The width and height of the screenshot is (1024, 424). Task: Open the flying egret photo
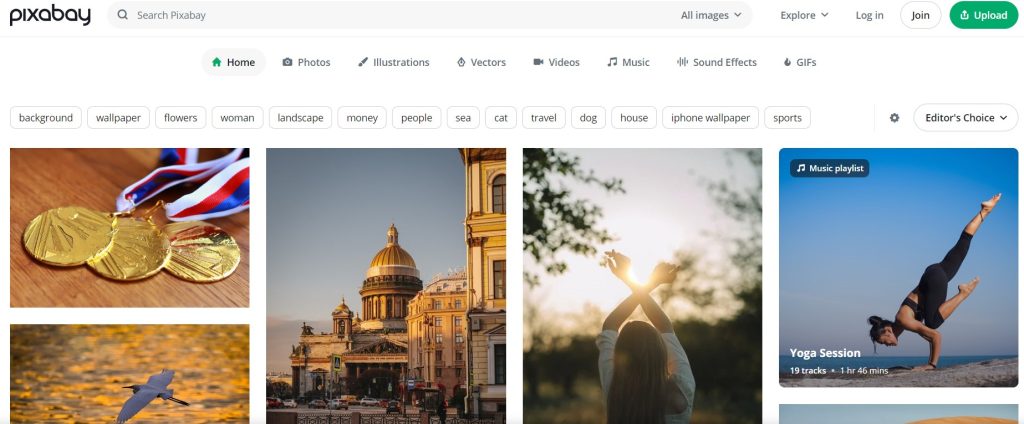click(x=129, y=374)
